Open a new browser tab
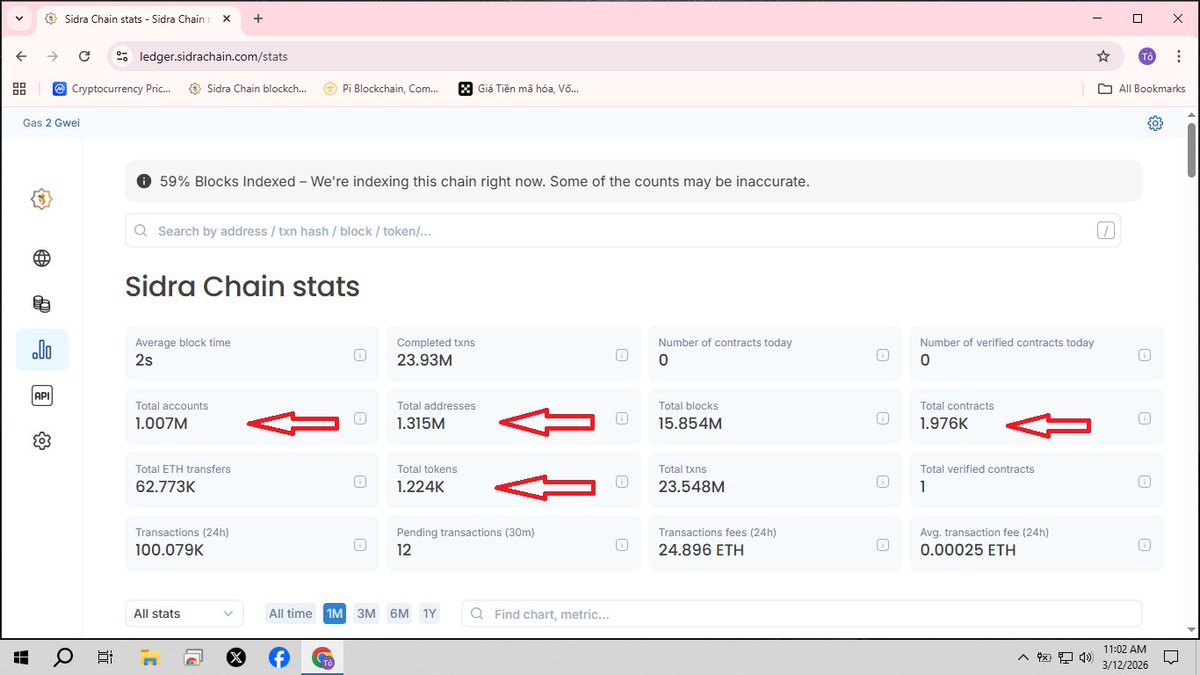 pos(258,18)
